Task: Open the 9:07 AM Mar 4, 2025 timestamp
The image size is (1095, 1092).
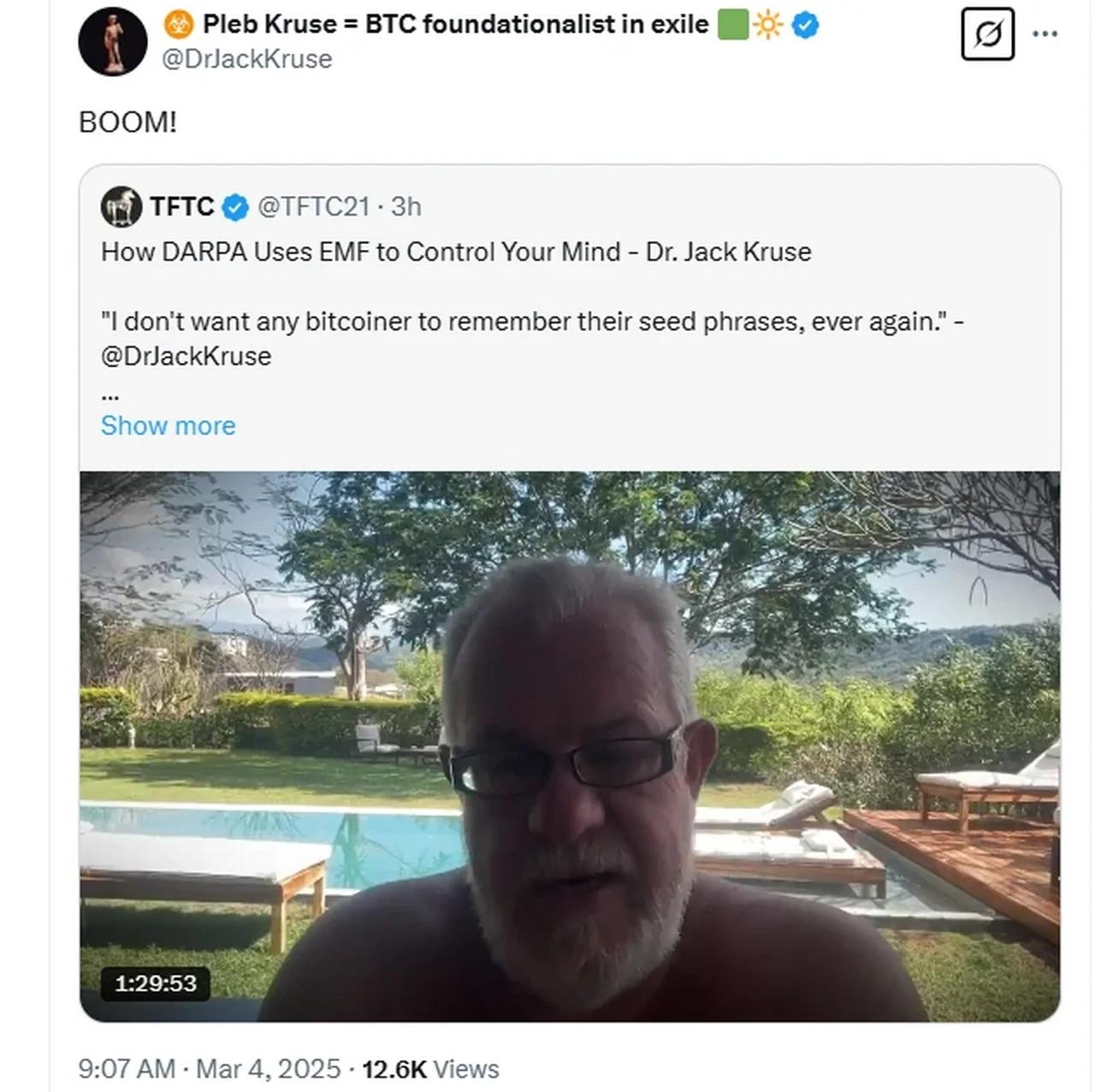Action: tap(209, 1069)
